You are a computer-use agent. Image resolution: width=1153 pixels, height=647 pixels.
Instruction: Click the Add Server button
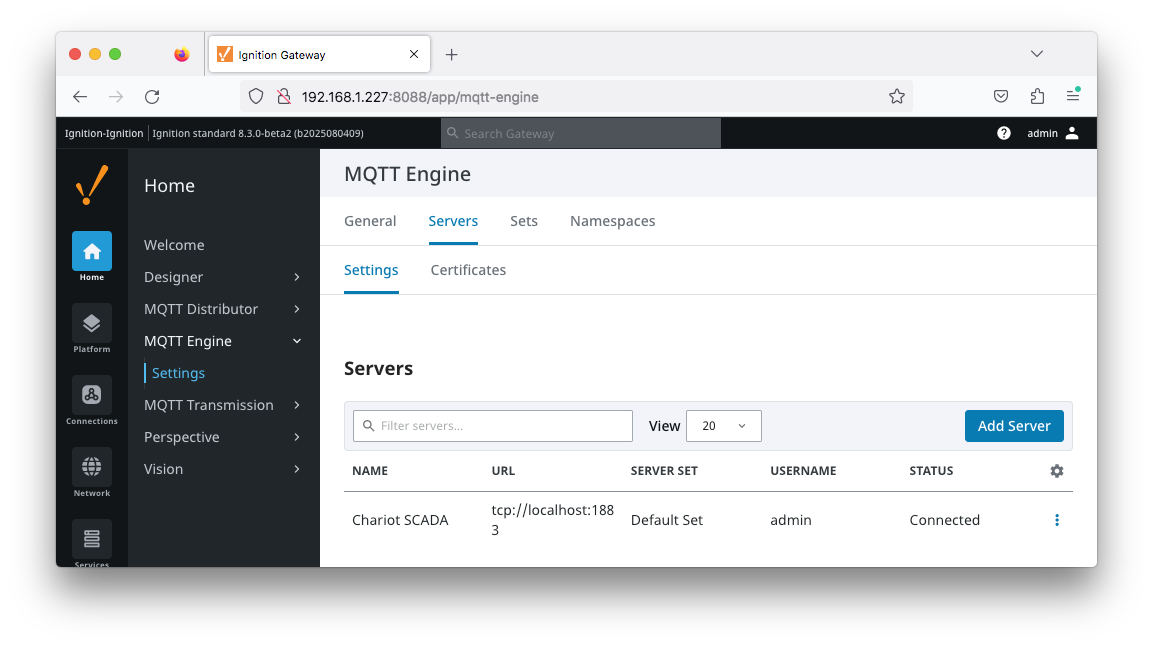[1013, 426]
